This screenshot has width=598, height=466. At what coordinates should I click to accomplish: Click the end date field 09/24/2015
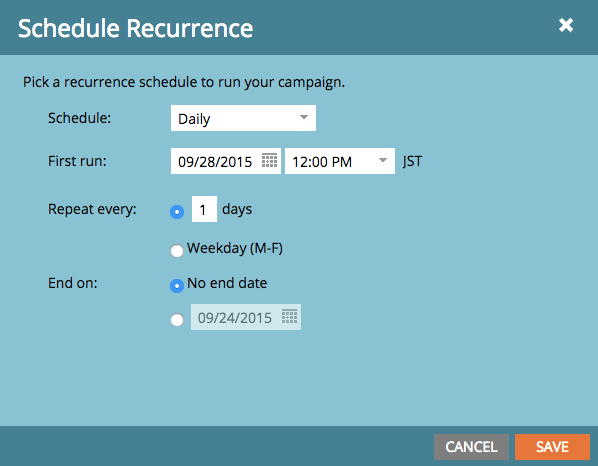point(246,317)
